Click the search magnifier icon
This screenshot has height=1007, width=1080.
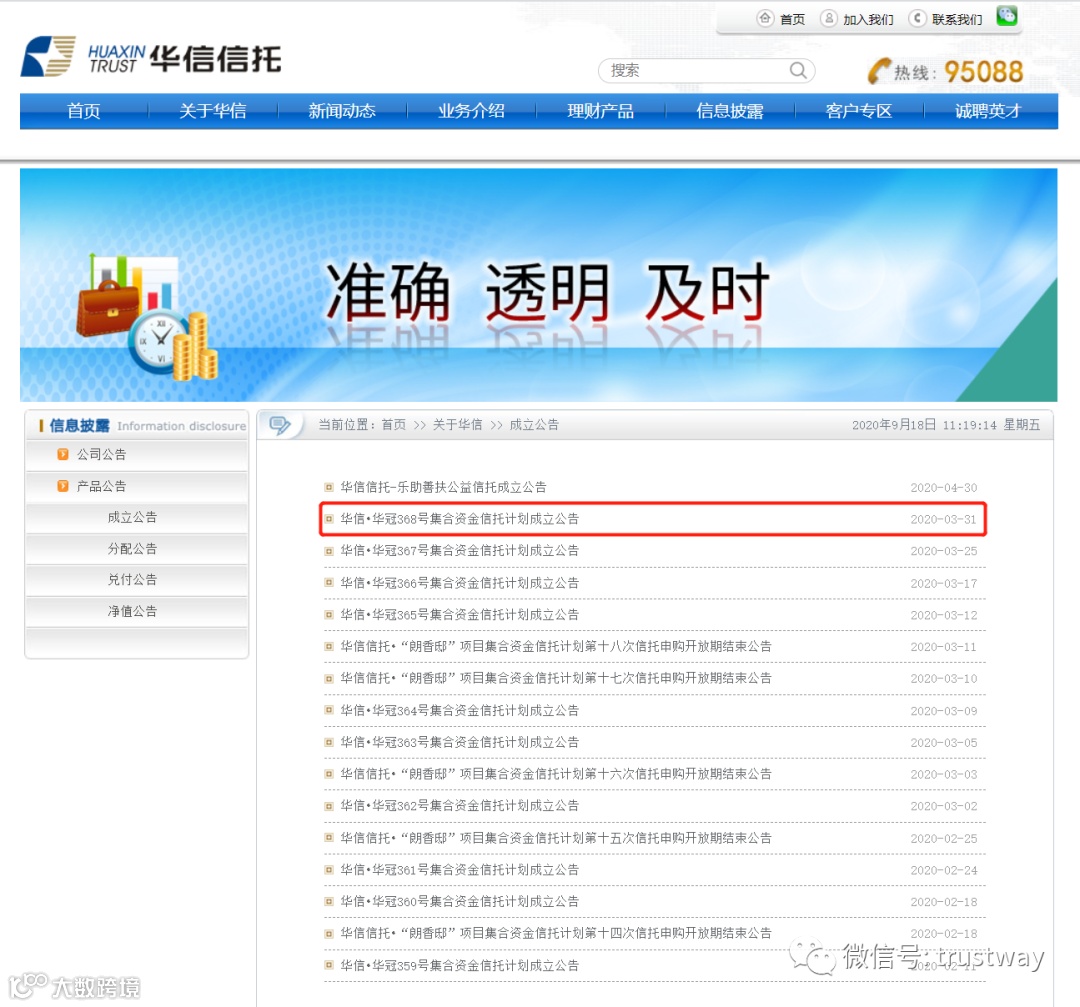point(798,70)
